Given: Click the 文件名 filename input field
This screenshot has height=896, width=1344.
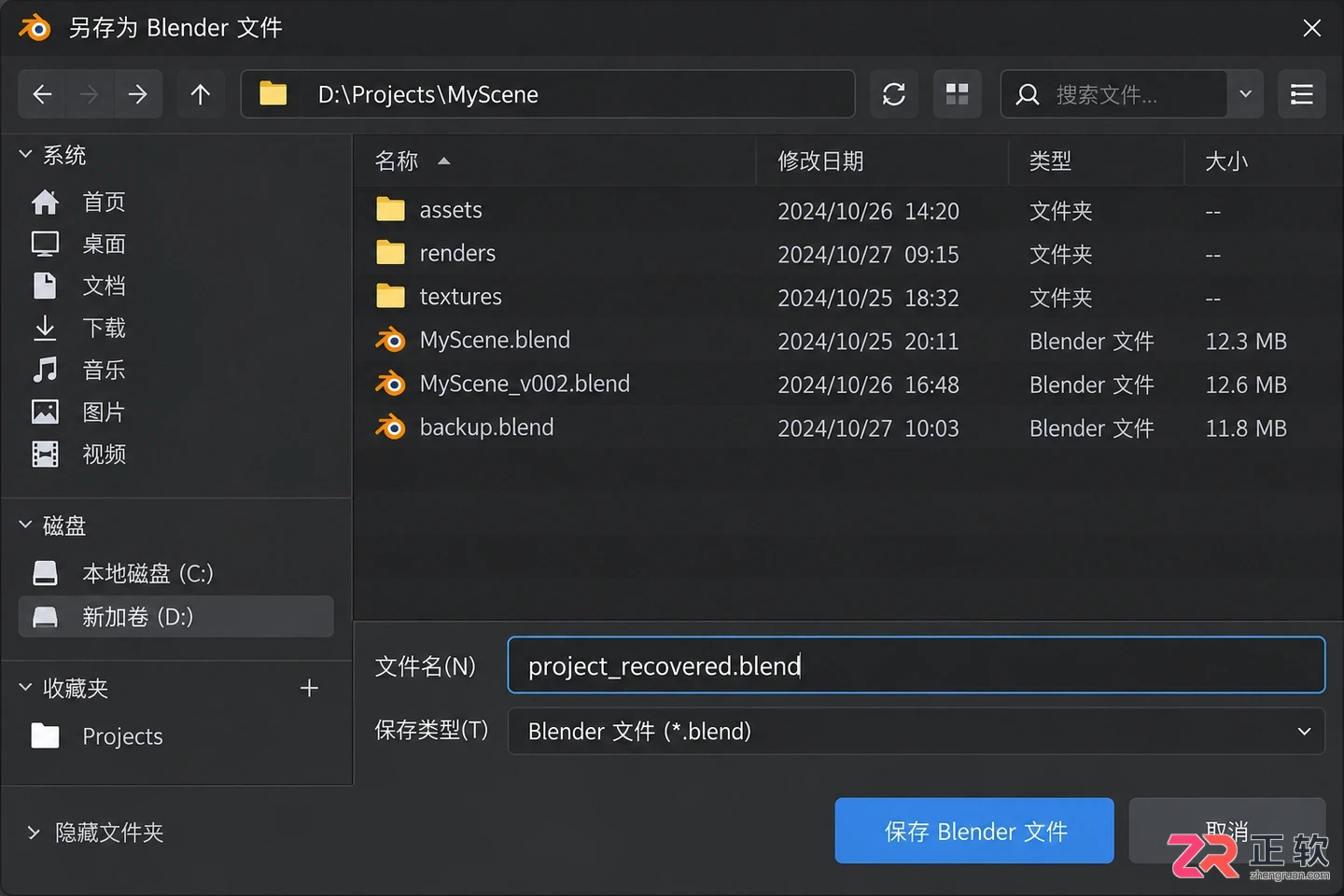Looking at the screenshot, I should (x=916, y=665).
